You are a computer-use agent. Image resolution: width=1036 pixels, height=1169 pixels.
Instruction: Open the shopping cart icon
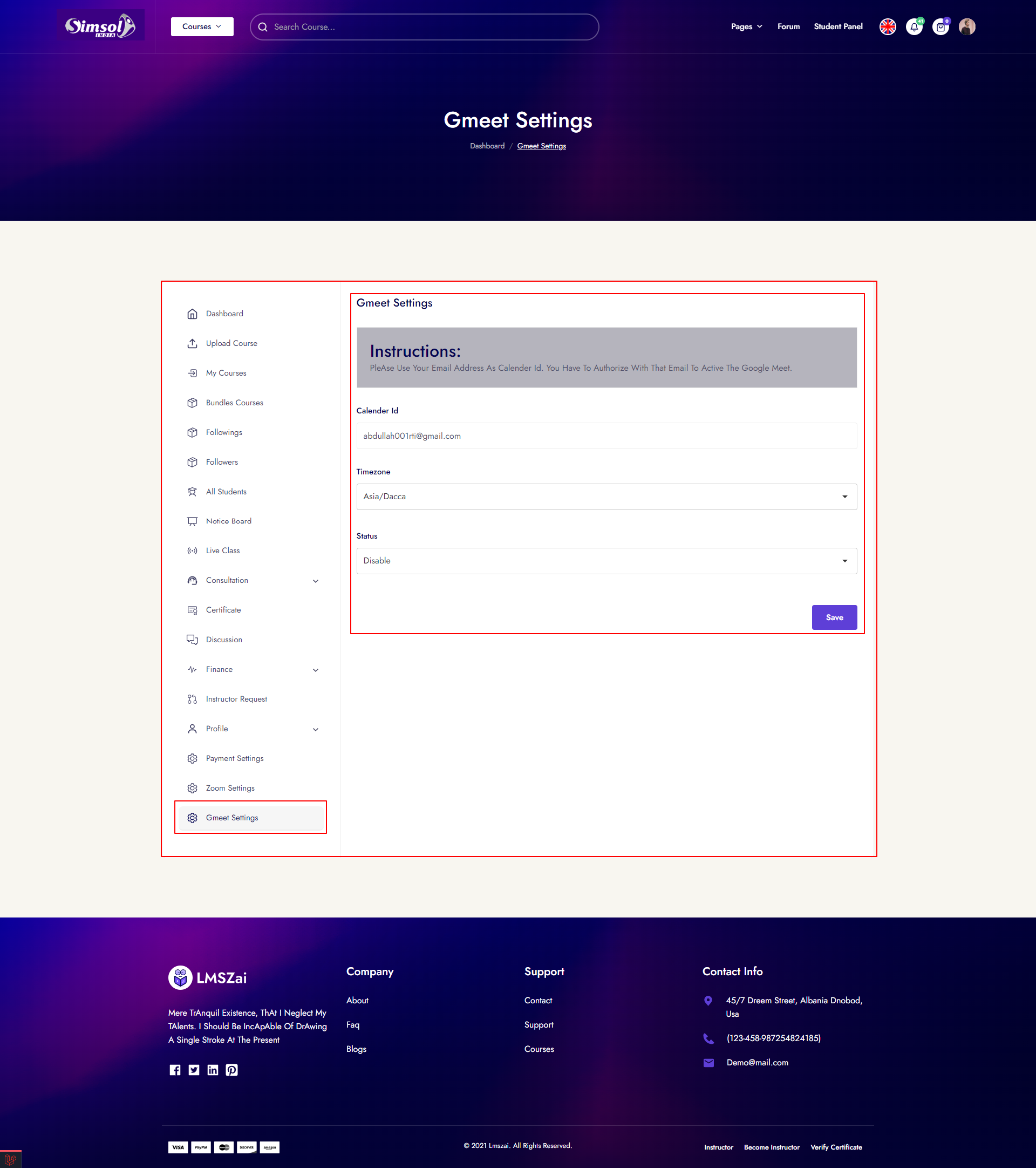[x=940, y=27]
